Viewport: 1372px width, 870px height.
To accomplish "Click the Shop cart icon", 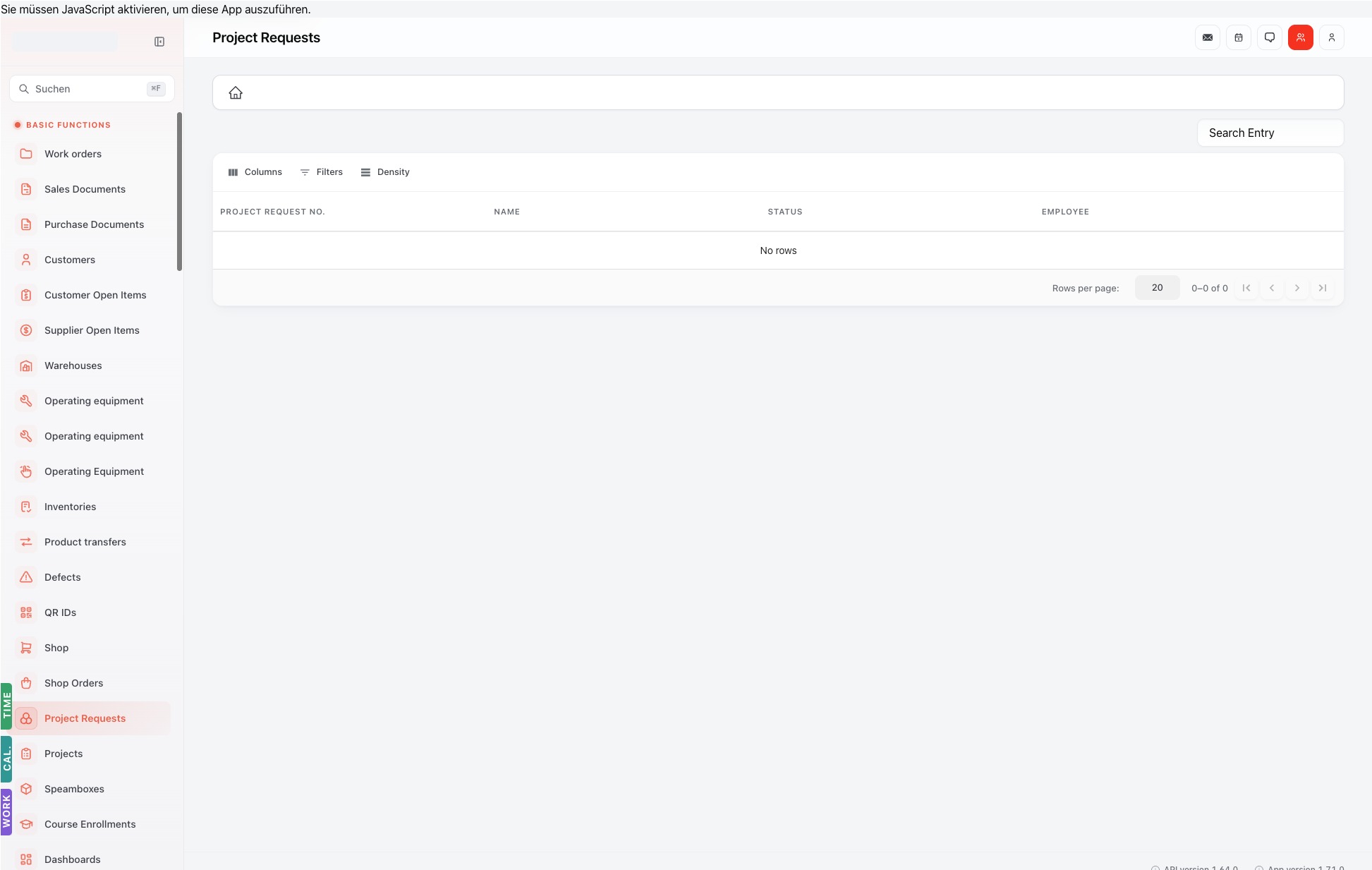I will (x=26, y=648).
